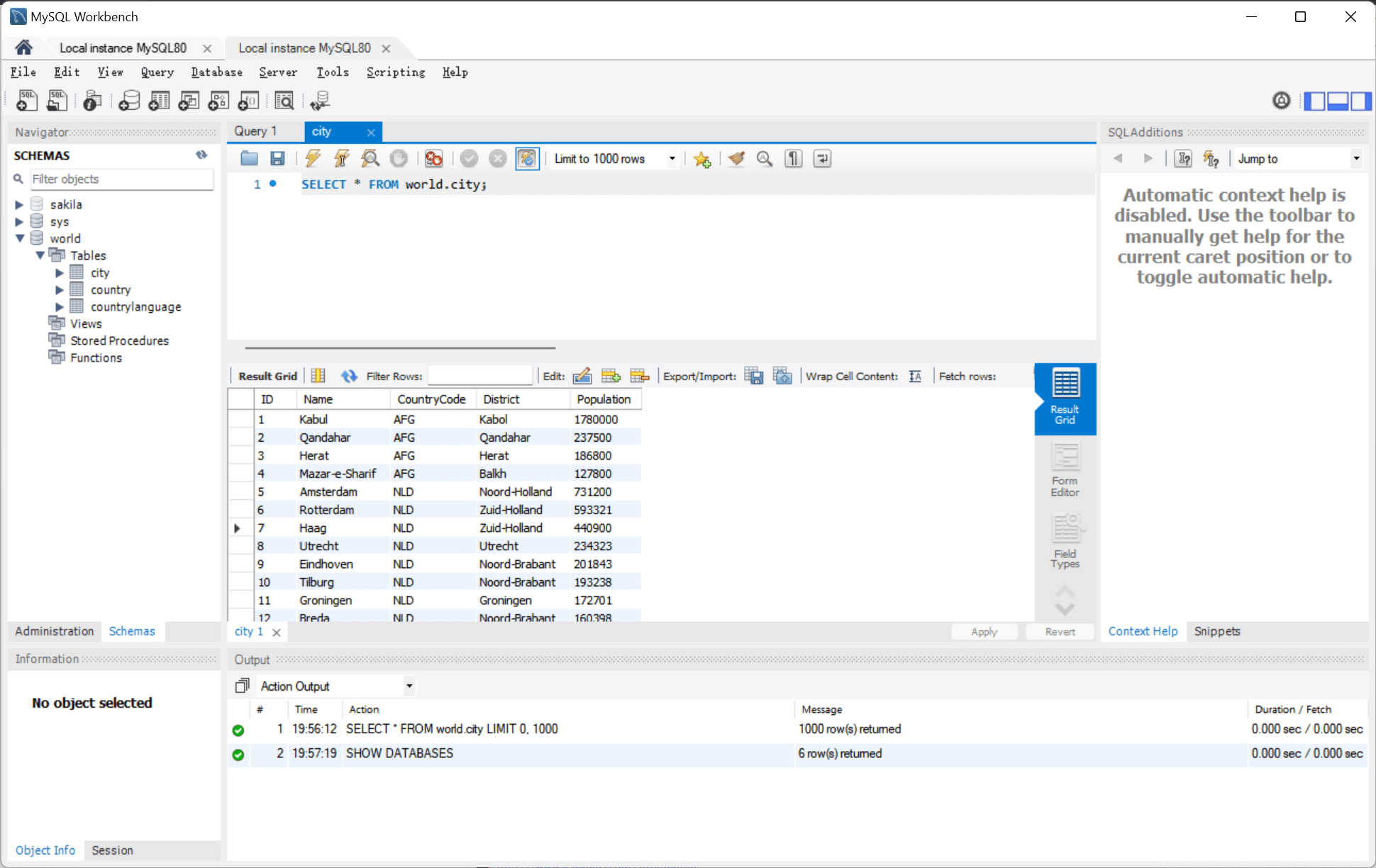Toggle the bottom output panel visibility
Screen dimensions: 1376x868
pos(1337,101)
